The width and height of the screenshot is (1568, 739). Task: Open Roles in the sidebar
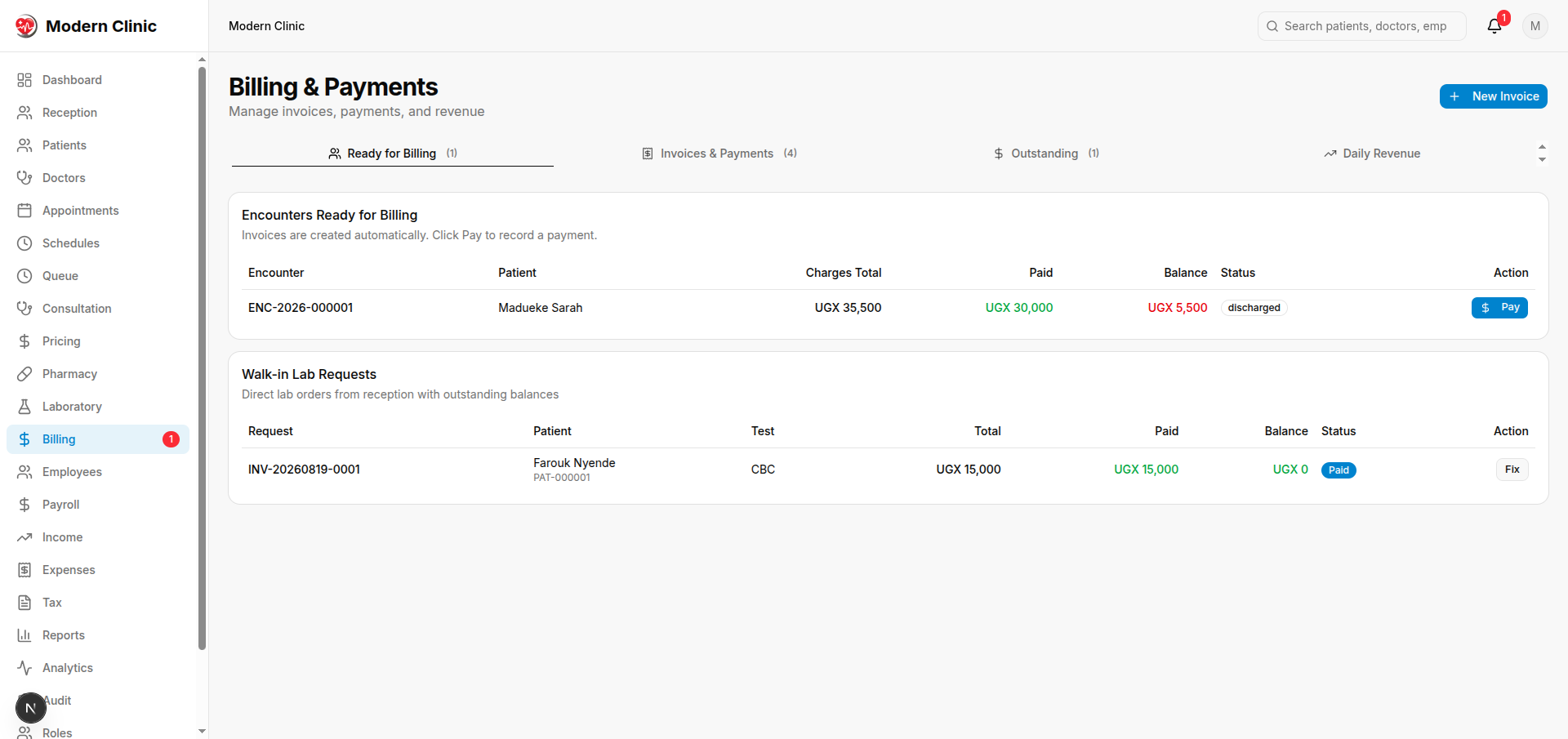tap(57, 732)
